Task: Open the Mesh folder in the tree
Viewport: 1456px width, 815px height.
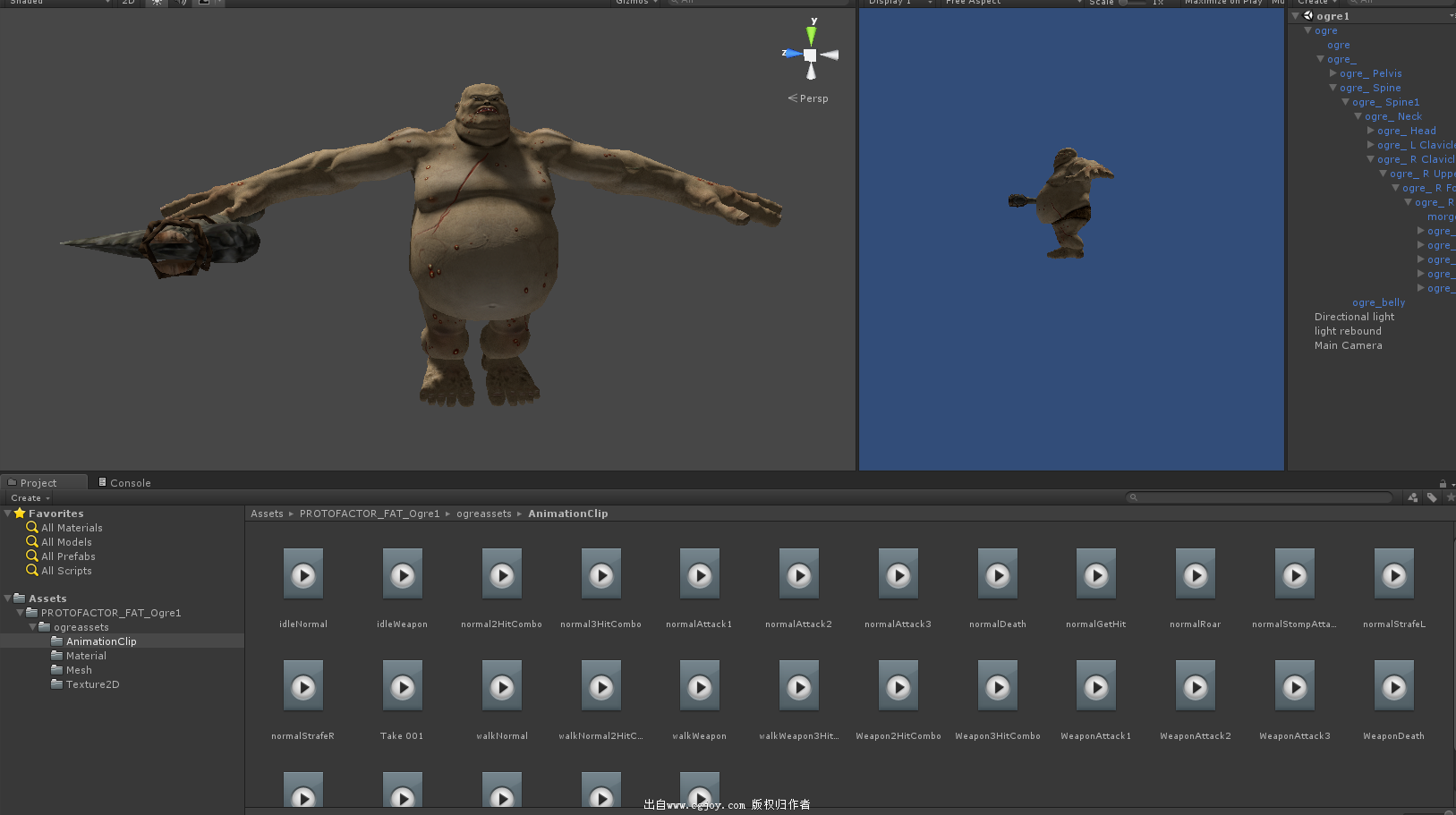Action: [x=72, y=670]
